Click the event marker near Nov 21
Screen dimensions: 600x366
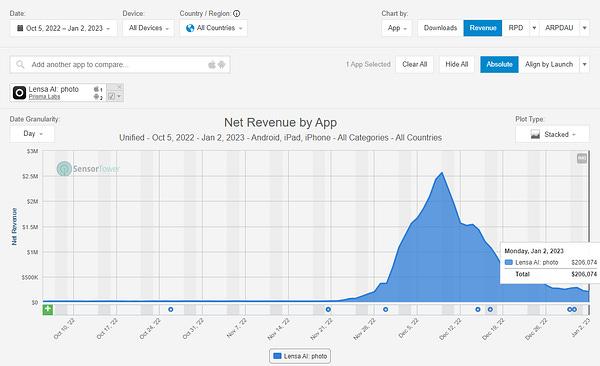(x=328, y=309)
